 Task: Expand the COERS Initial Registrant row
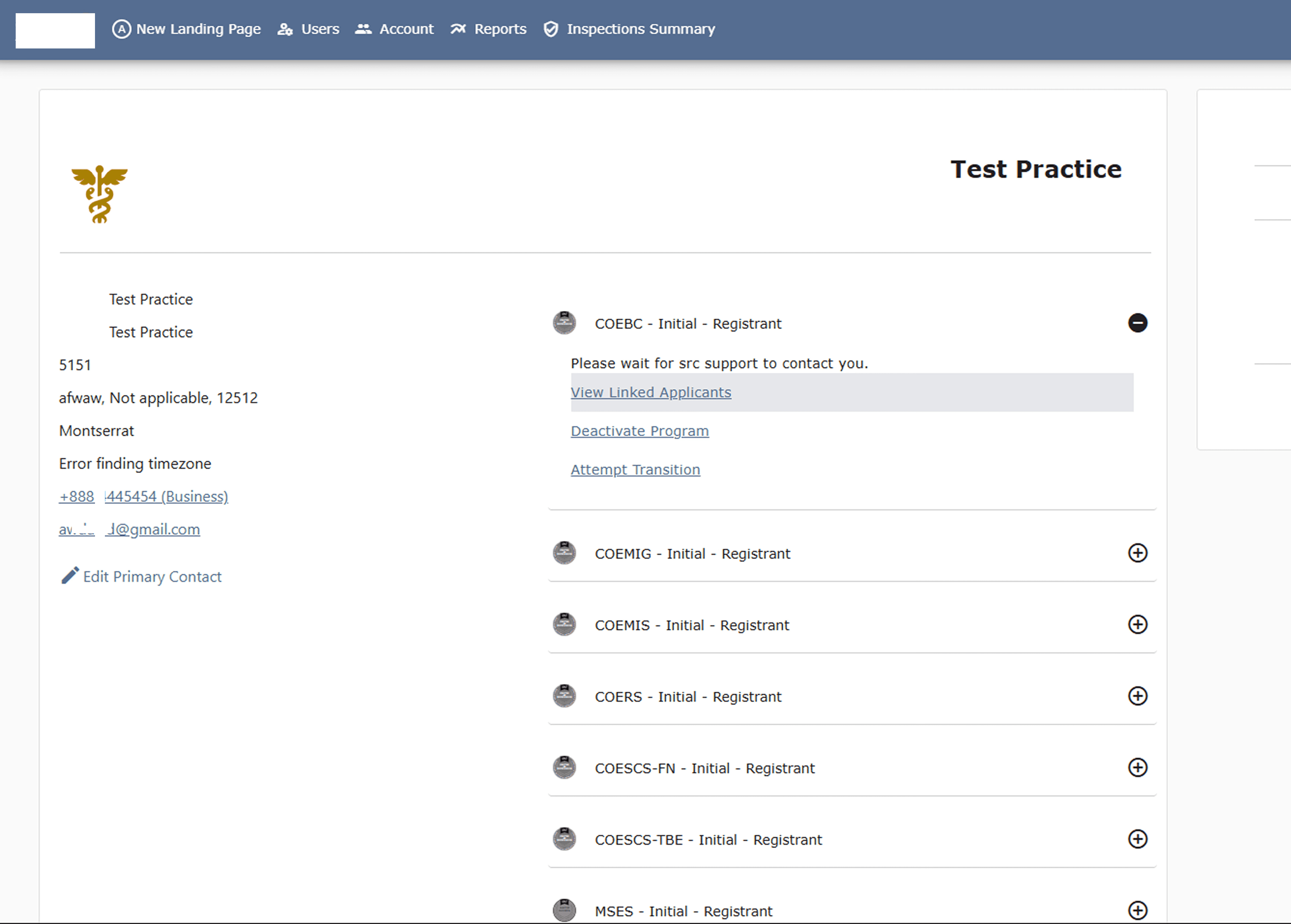1137,696
